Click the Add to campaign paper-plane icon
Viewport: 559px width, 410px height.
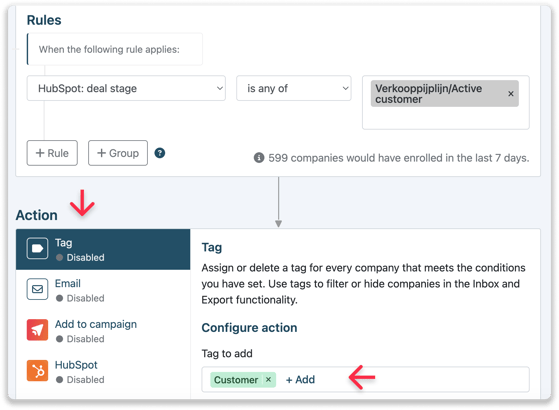click(37, 330)
